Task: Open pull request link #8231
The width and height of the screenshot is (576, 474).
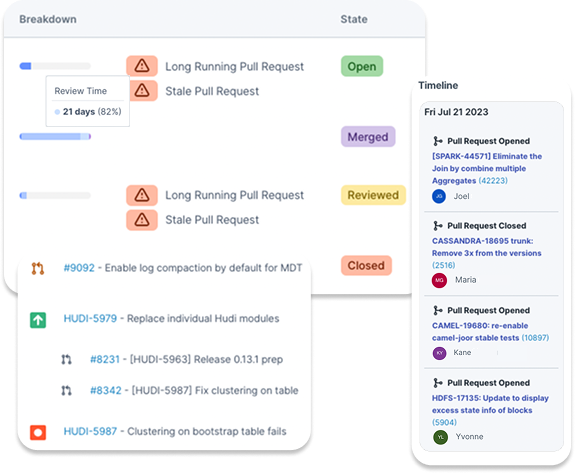Action: coord(105,359)
